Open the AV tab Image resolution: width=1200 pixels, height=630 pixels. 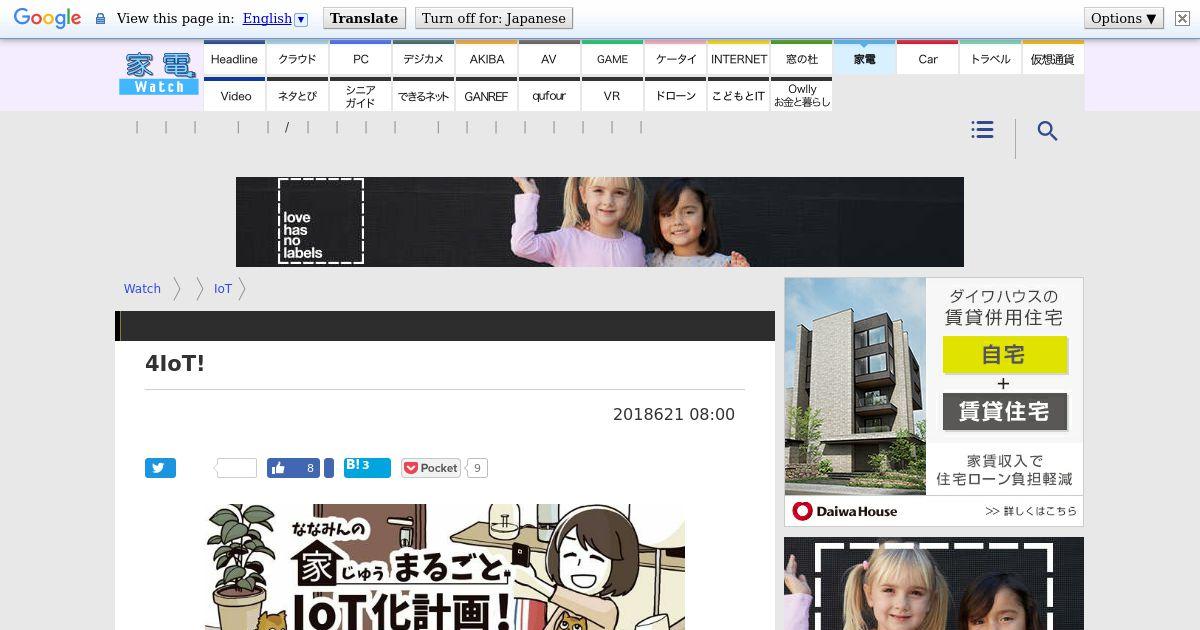(x=549, y=58)
